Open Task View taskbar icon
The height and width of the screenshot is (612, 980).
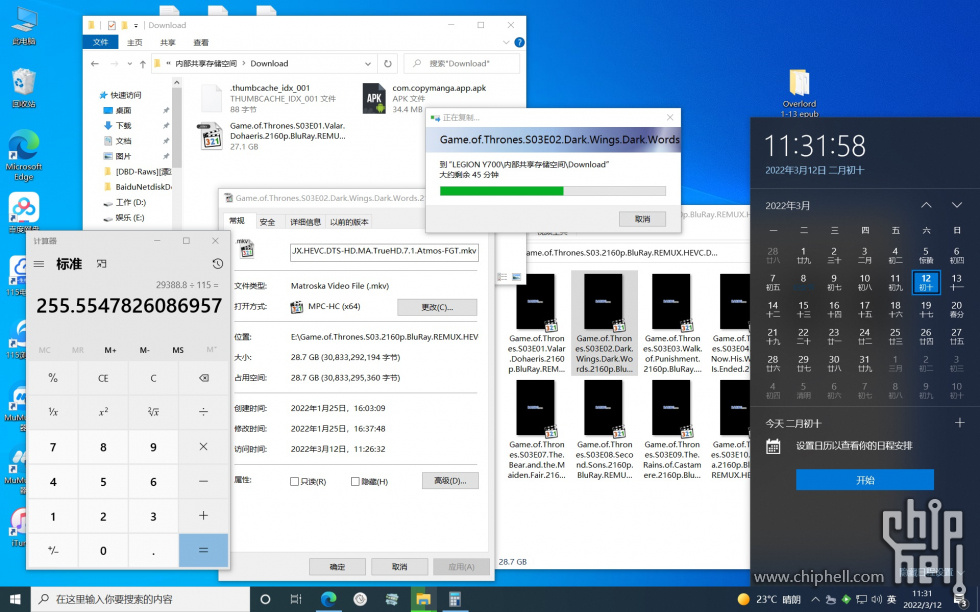pos(296,599)
